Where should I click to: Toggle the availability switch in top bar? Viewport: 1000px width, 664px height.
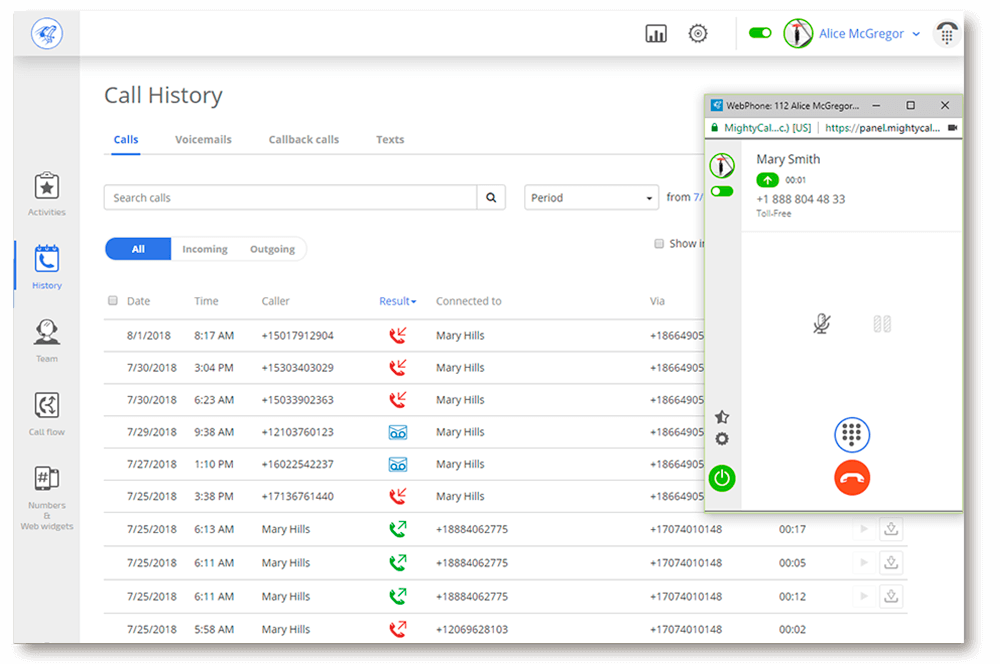(x=760, y=33)
